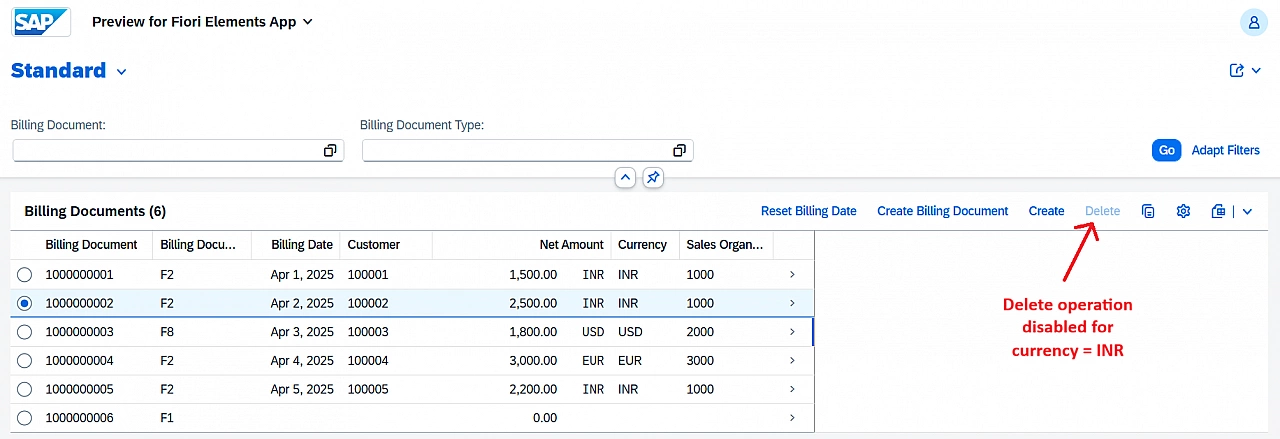Expand the Standard variant dropdown

point(122,72)
